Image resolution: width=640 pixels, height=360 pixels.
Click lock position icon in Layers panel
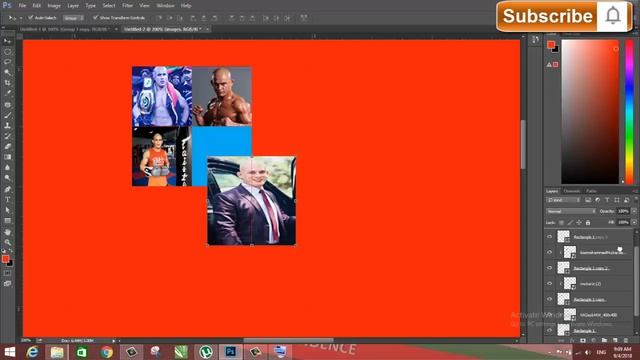click(x=579, y=223)
